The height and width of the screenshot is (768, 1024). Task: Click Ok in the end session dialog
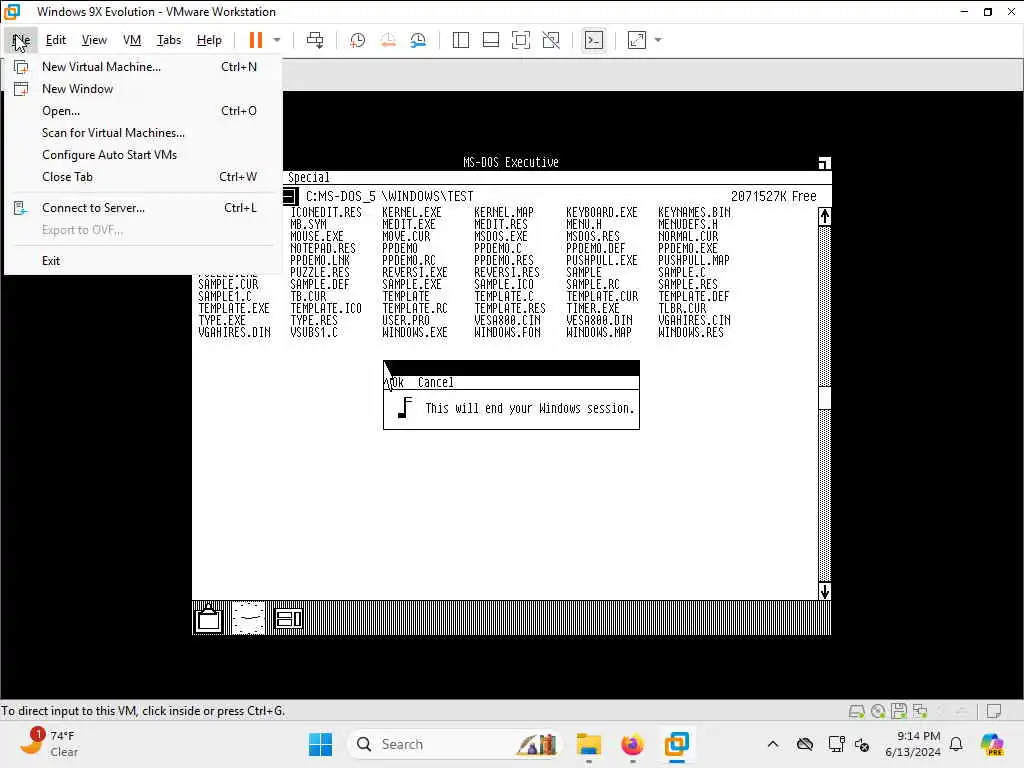click(x=396, y=383)
